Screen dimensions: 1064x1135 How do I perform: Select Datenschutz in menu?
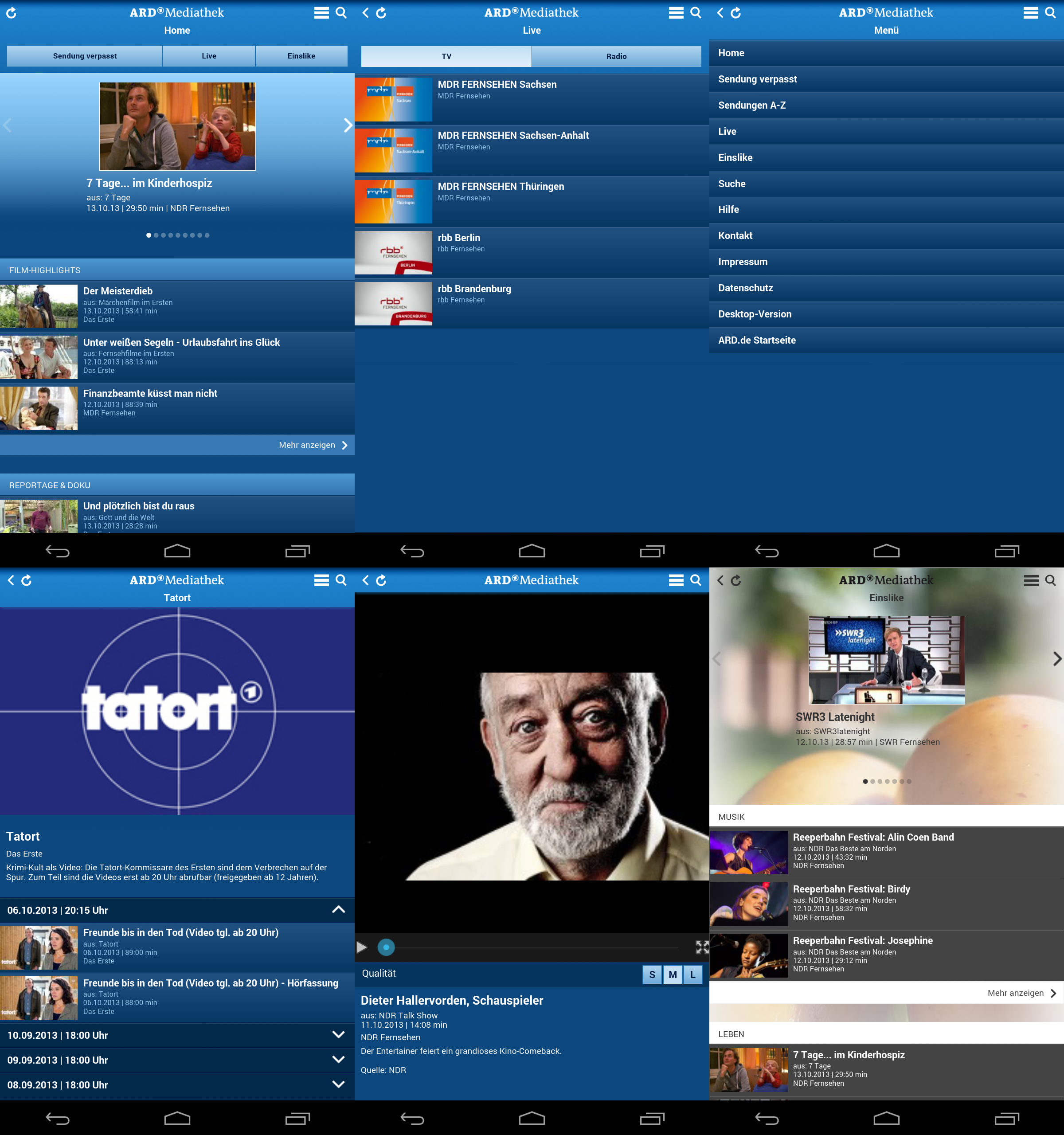(x=887, y=288)
